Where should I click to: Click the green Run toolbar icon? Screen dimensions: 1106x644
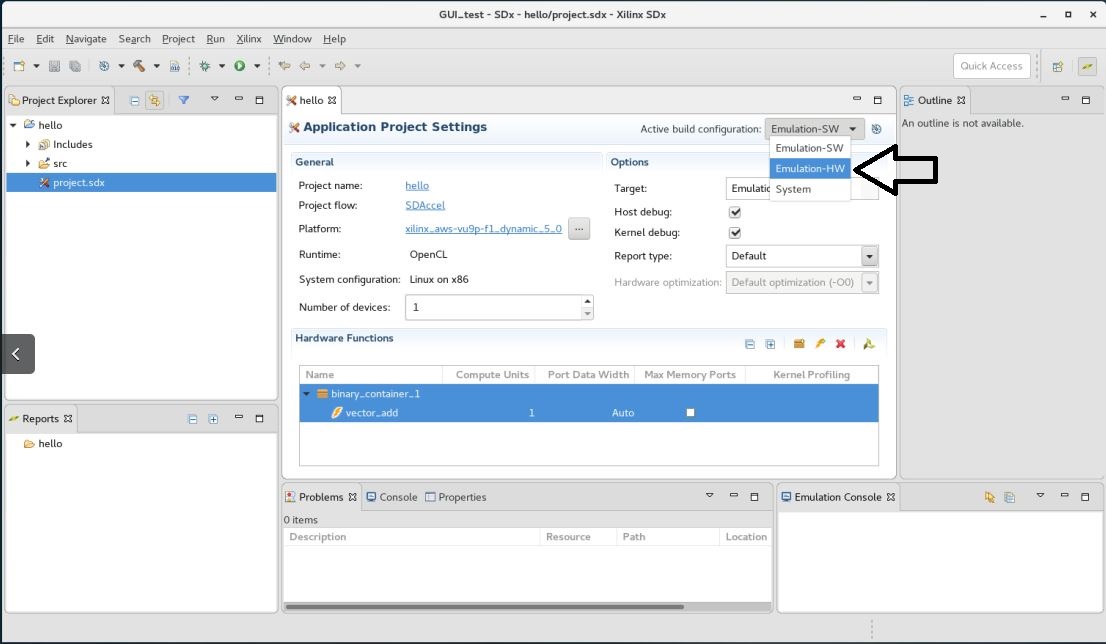[x=240, y=66]
